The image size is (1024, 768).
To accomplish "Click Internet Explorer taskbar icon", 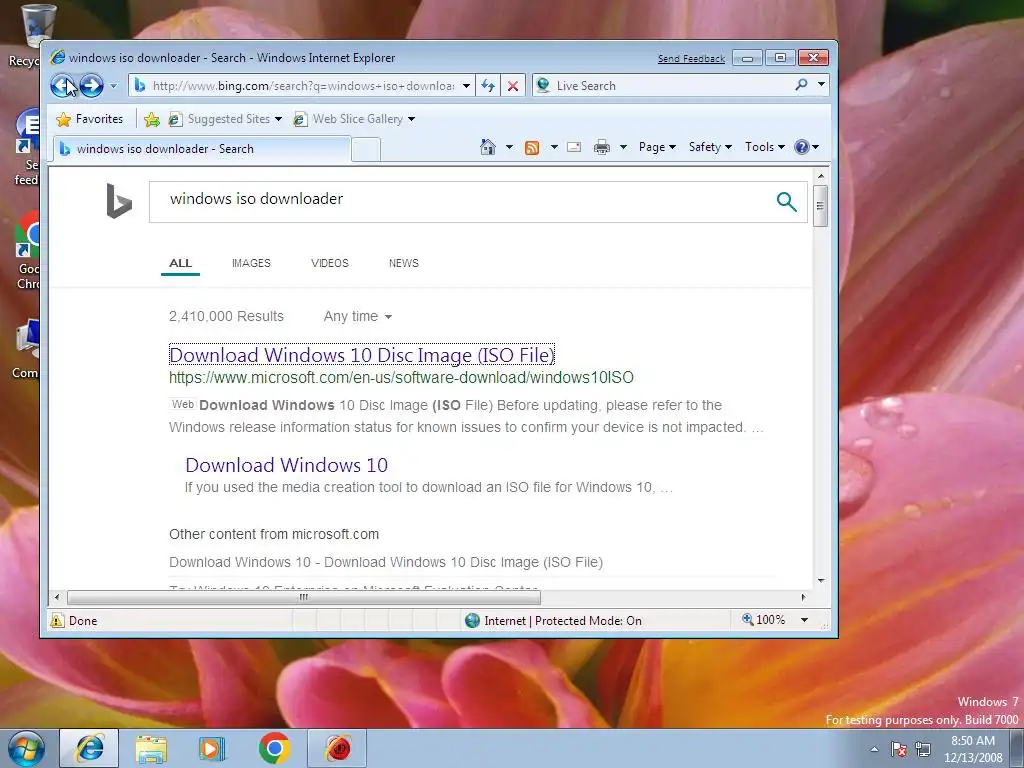I will (89, 748).
